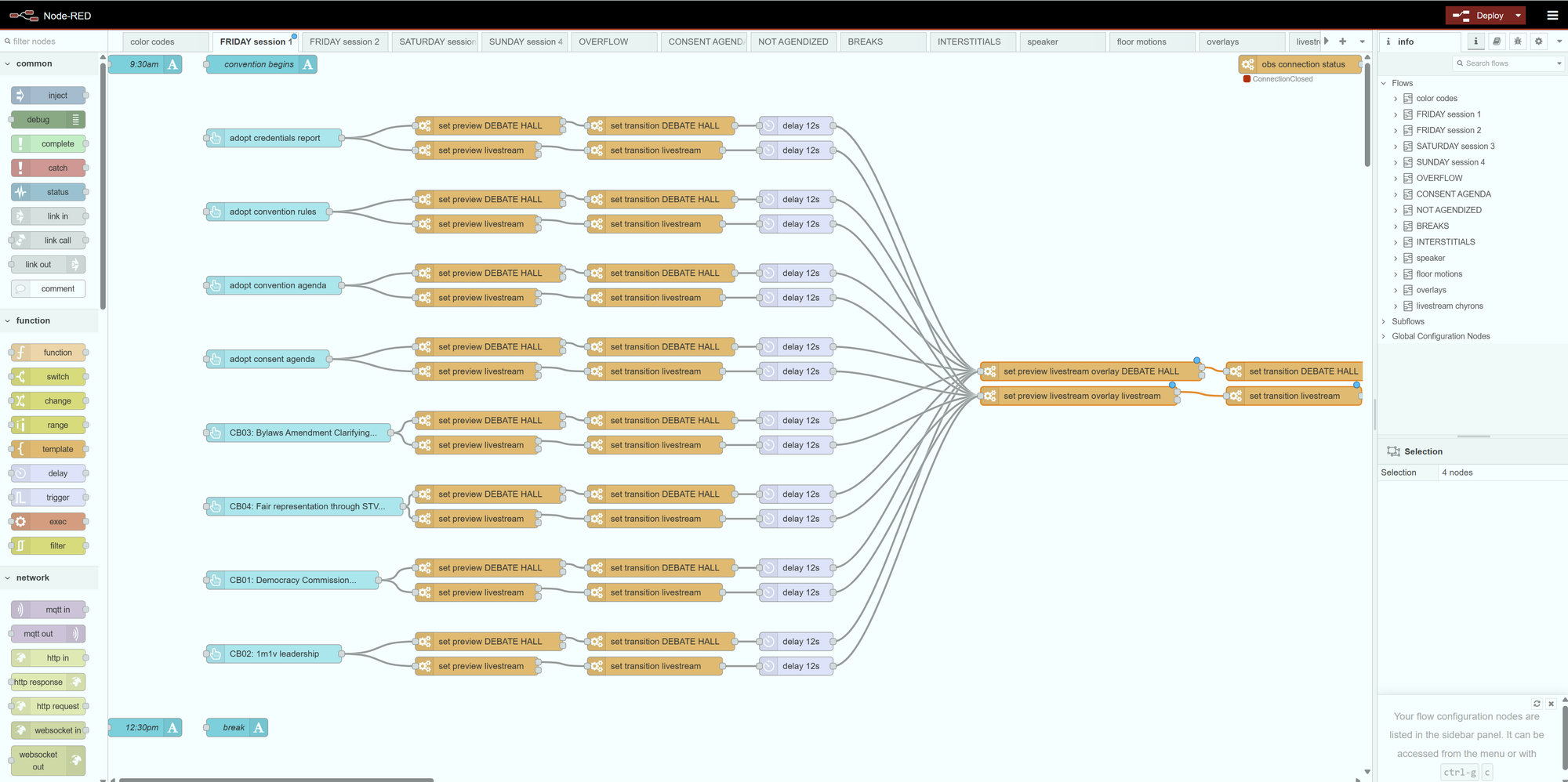The image size is (1568, 782).
Task: Select FRIDAY session 2 in flows tree
Action: (1448, 130)
